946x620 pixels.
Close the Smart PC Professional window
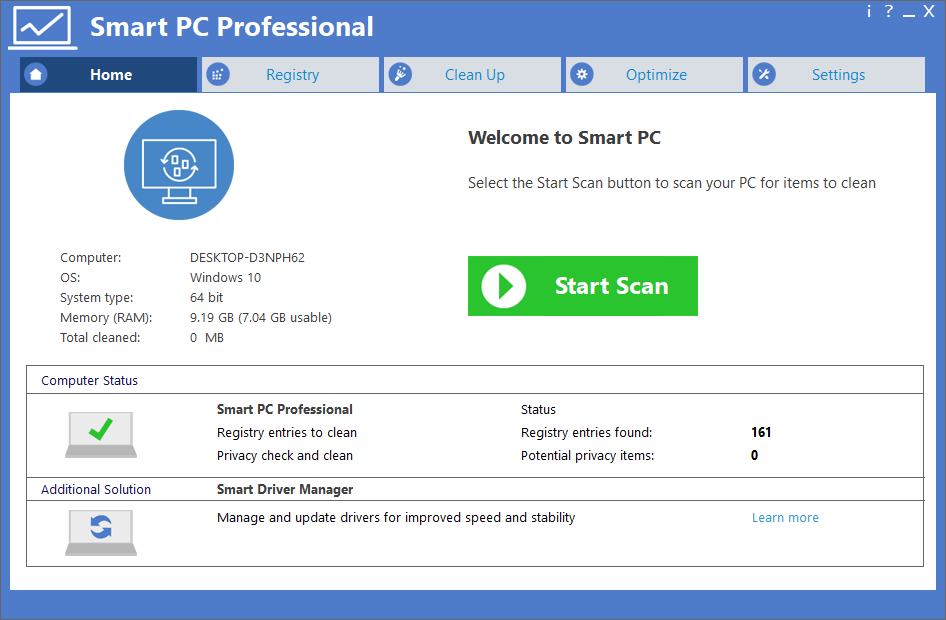tap(929, 11)
